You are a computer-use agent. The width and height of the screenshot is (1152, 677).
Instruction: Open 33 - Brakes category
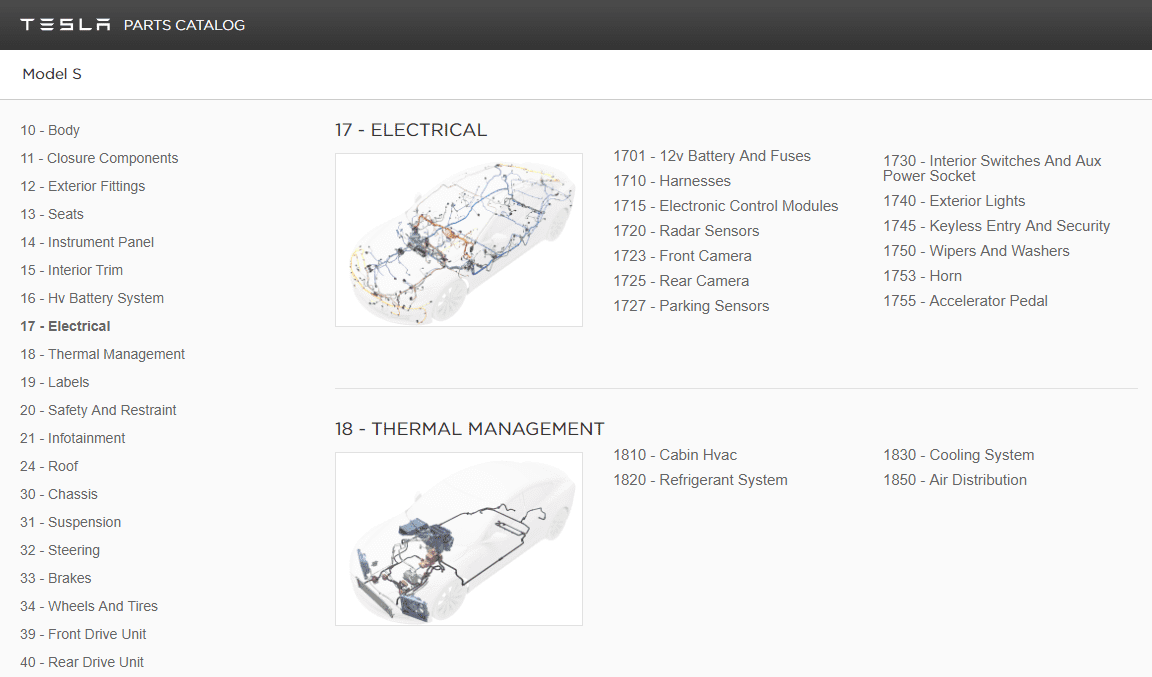pos(56,577)
